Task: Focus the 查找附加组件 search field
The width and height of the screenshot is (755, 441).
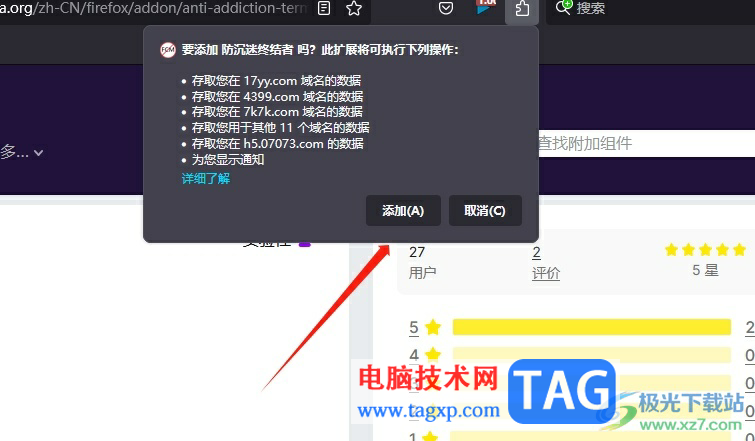Action: tap(645, 143)
